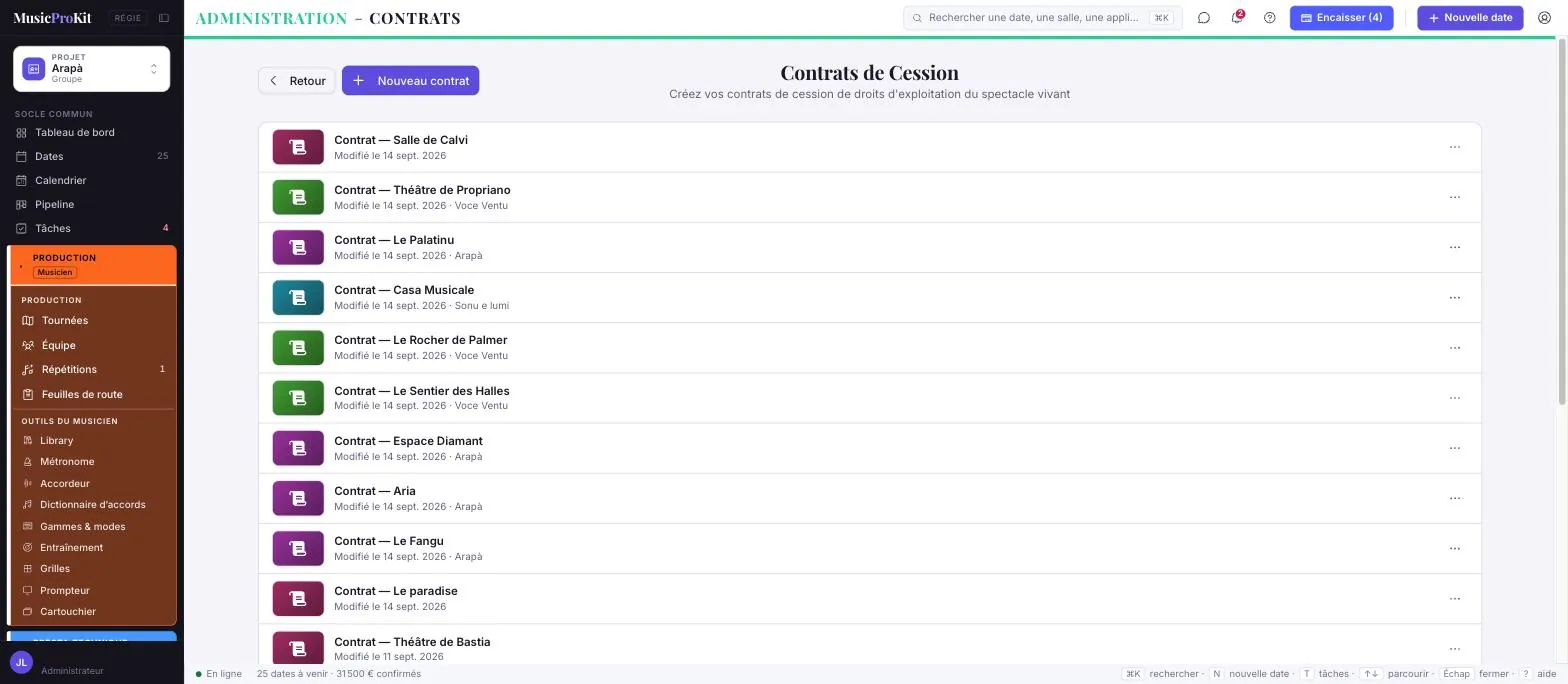The width and height of the screenshot is (1568, 684).
Task: Click the Théâtre de Propriano contract icon
Action: [298, 197]
